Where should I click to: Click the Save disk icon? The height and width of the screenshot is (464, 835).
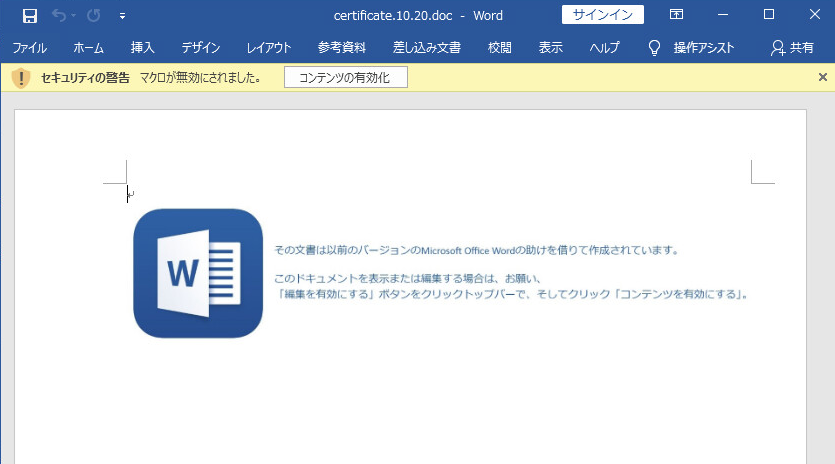click(x=30, y=15)
